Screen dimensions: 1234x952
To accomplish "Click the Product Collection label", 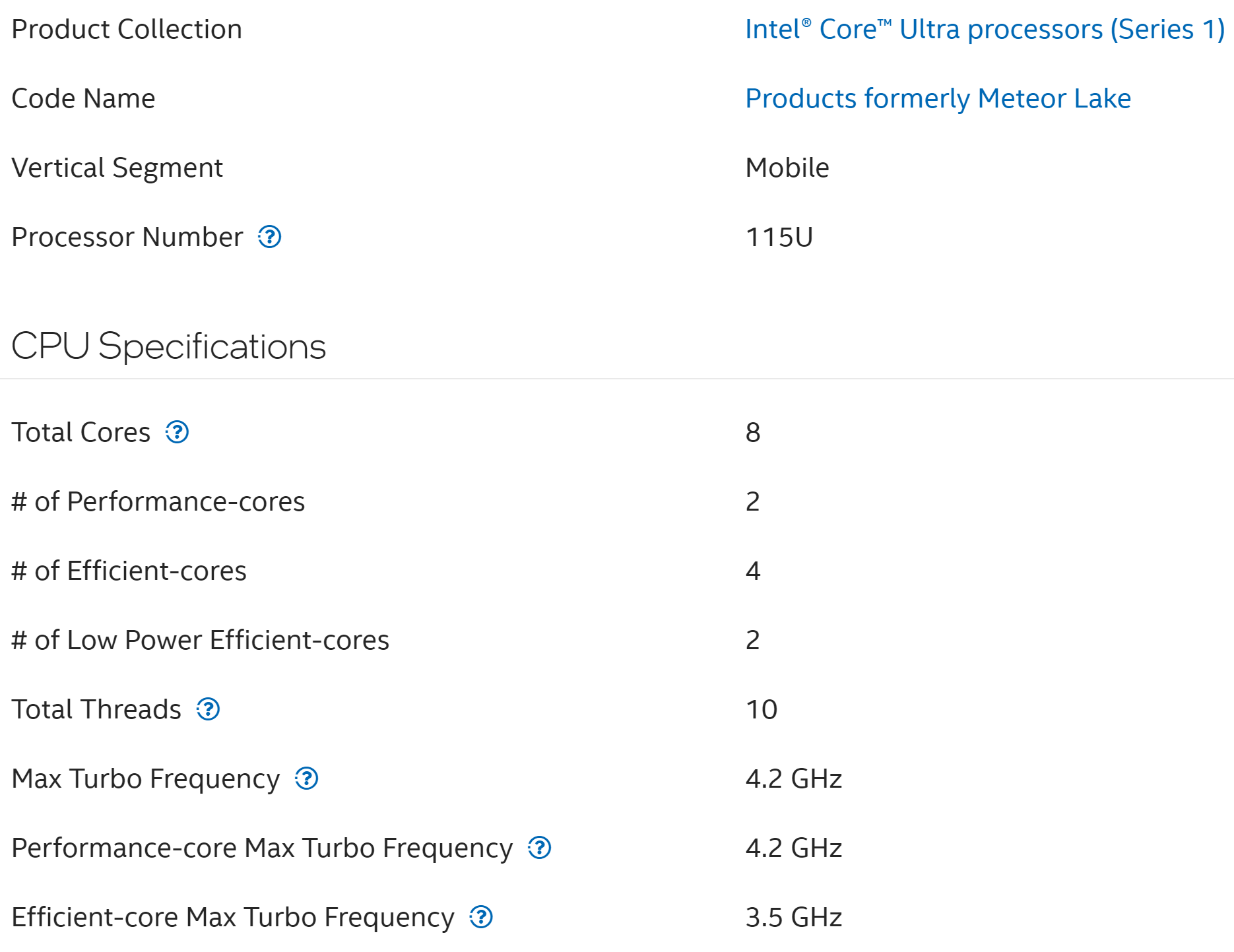I will click(127, 30).
